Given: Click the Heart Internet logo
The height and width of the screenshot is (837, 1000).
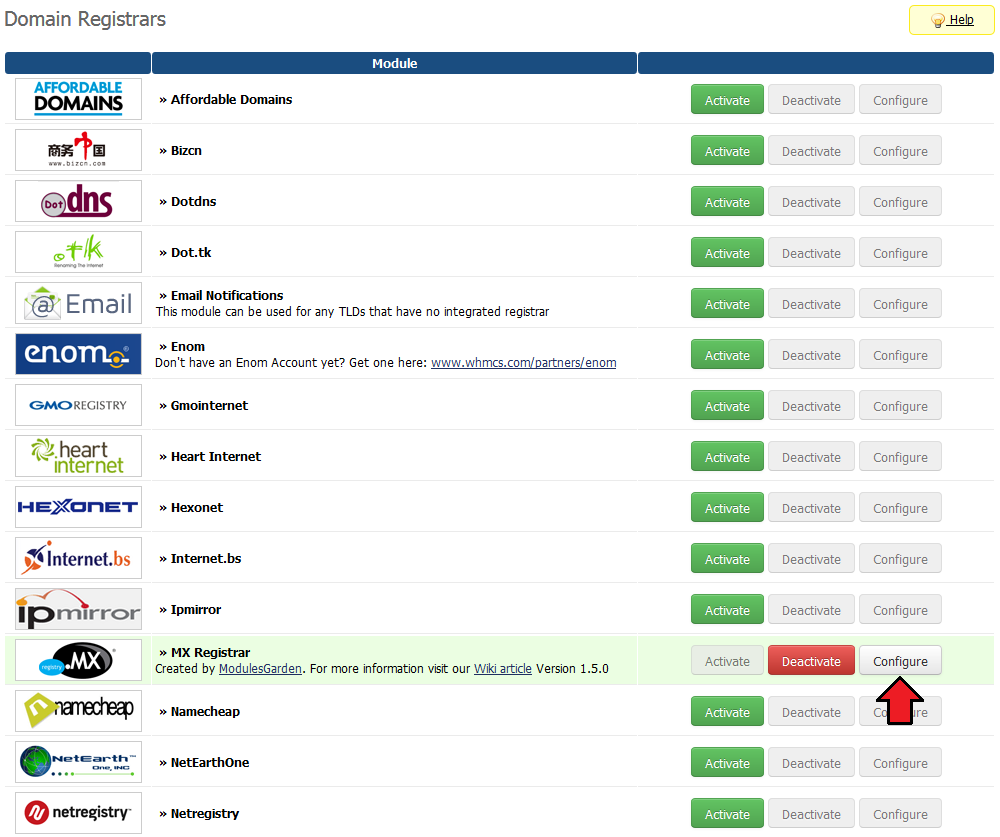Looking at the screenshot, I should (78, 456).
